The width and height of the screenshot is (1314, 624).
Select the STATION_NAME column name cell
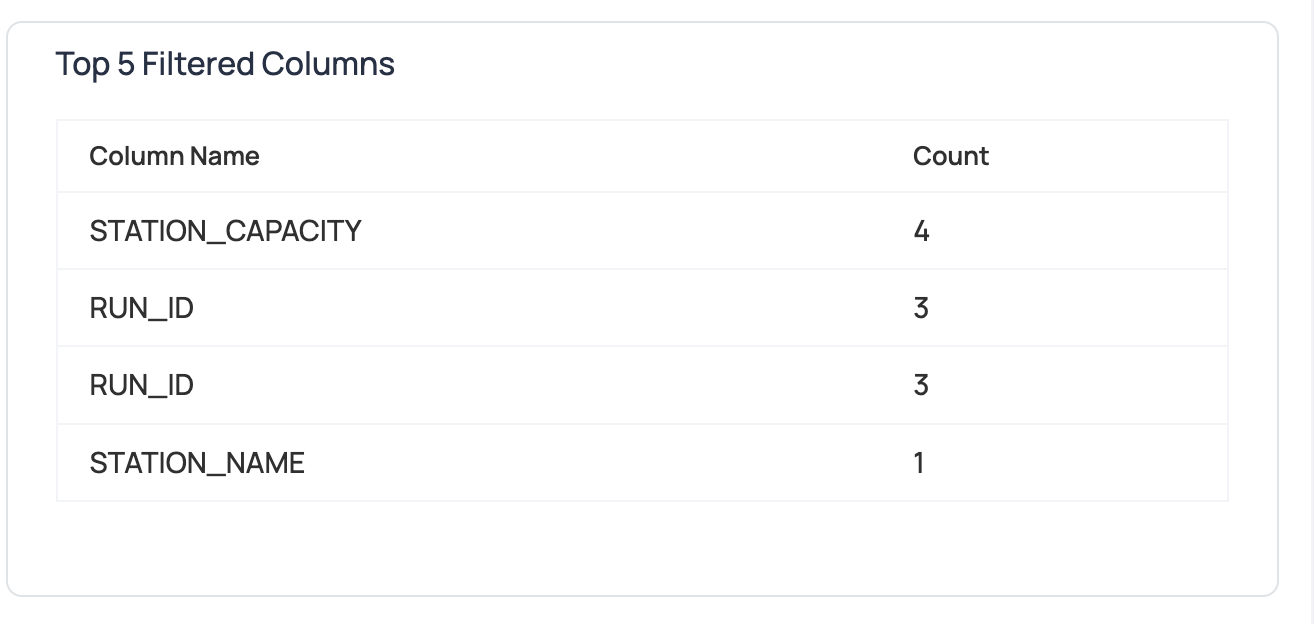197,463
